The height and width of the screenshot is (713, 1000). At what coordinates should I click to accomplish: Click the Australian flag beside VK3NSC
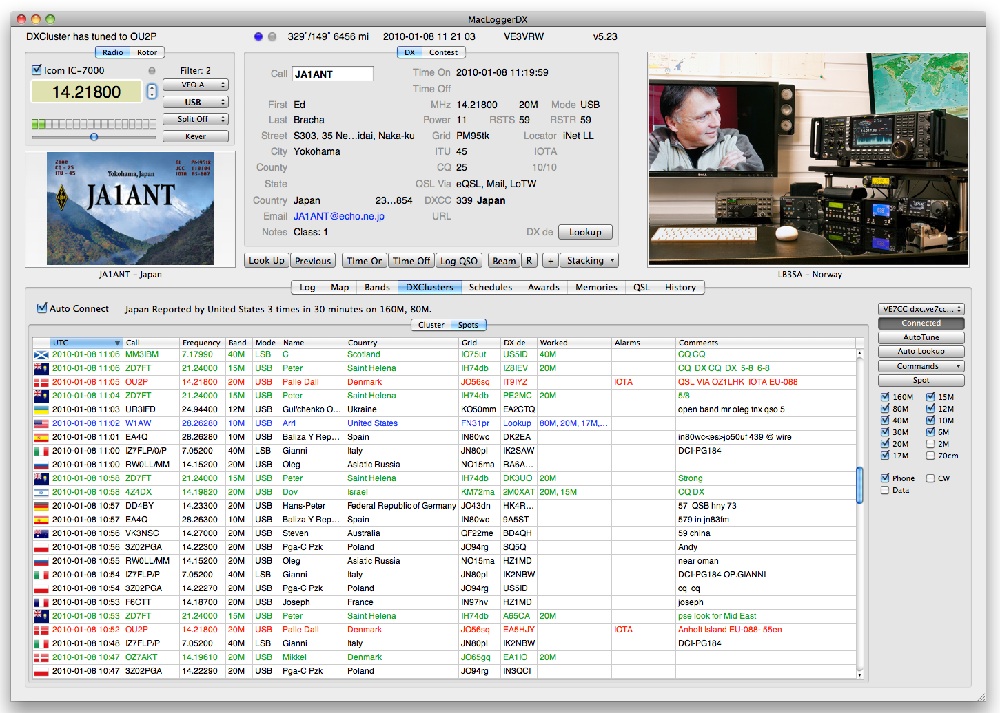pyautogui.click(x=41, y=534)
